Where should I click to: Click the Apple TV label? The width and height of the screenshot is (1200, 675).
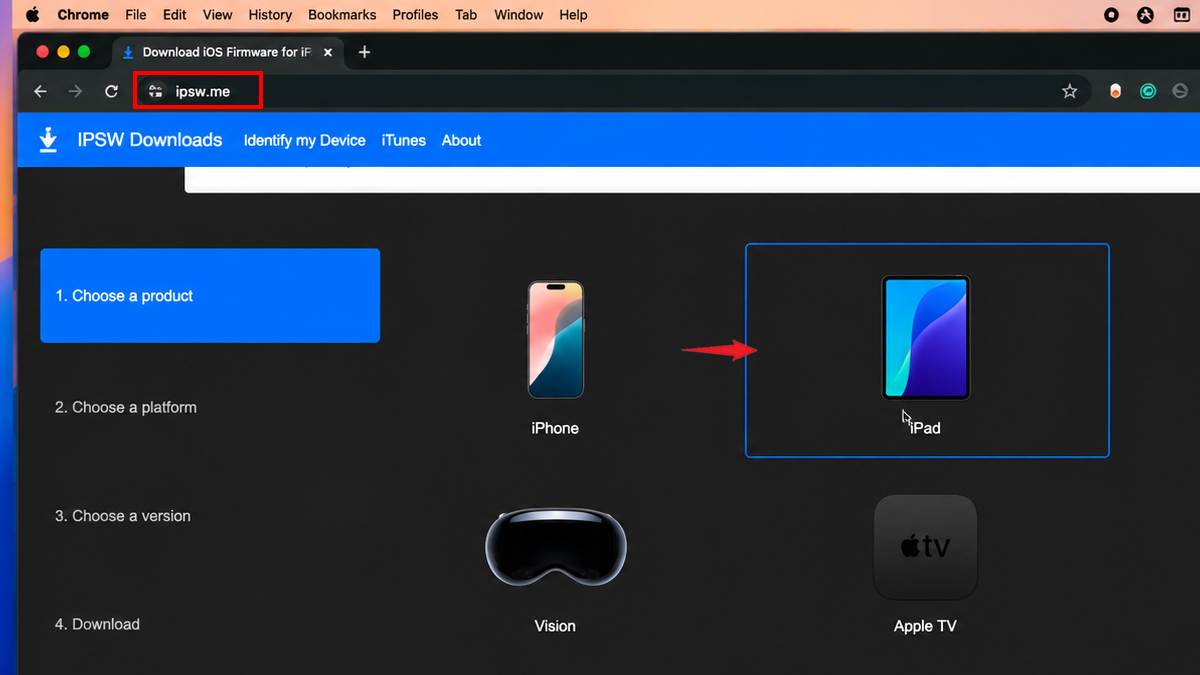925,626
